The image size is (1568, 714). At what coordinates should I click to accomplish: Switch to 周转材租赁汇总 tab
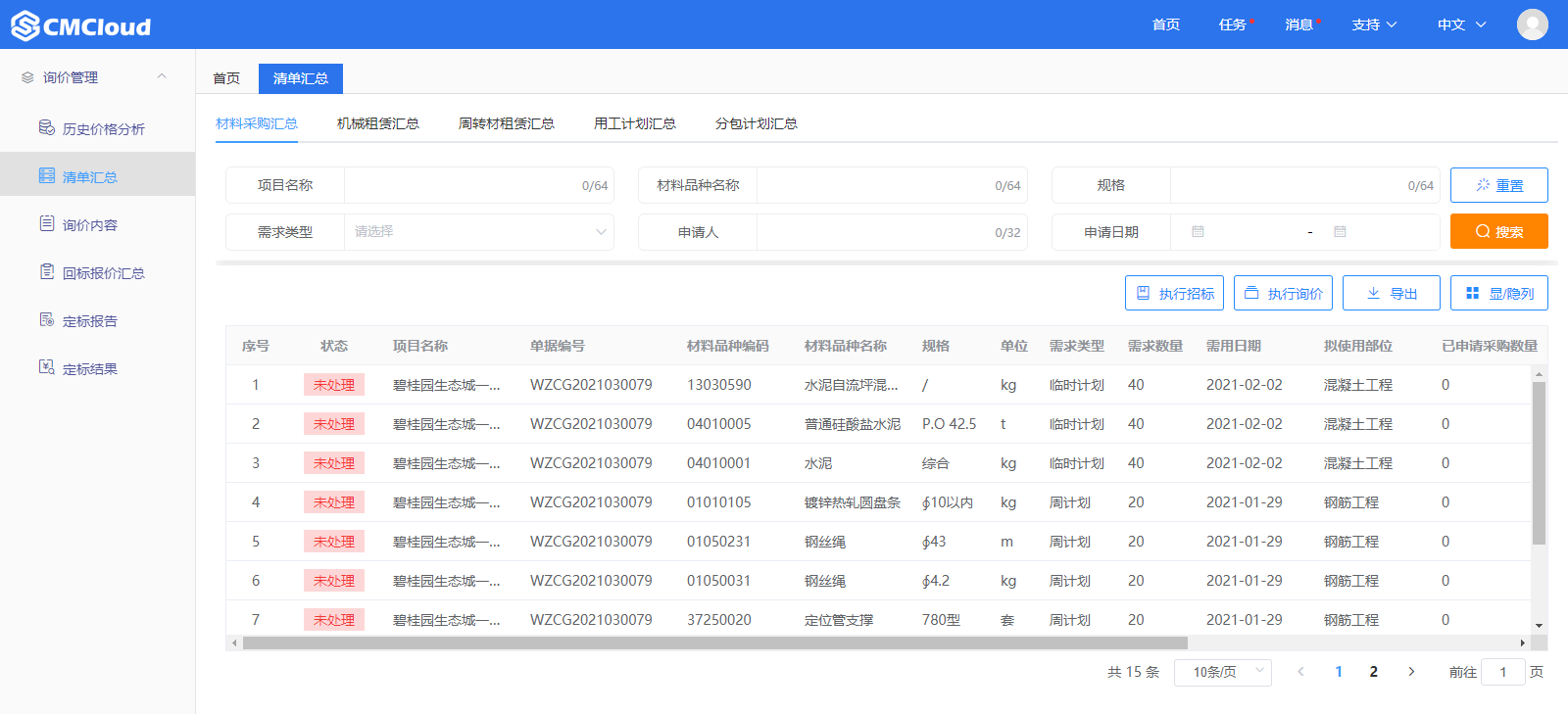pos(507,123)
